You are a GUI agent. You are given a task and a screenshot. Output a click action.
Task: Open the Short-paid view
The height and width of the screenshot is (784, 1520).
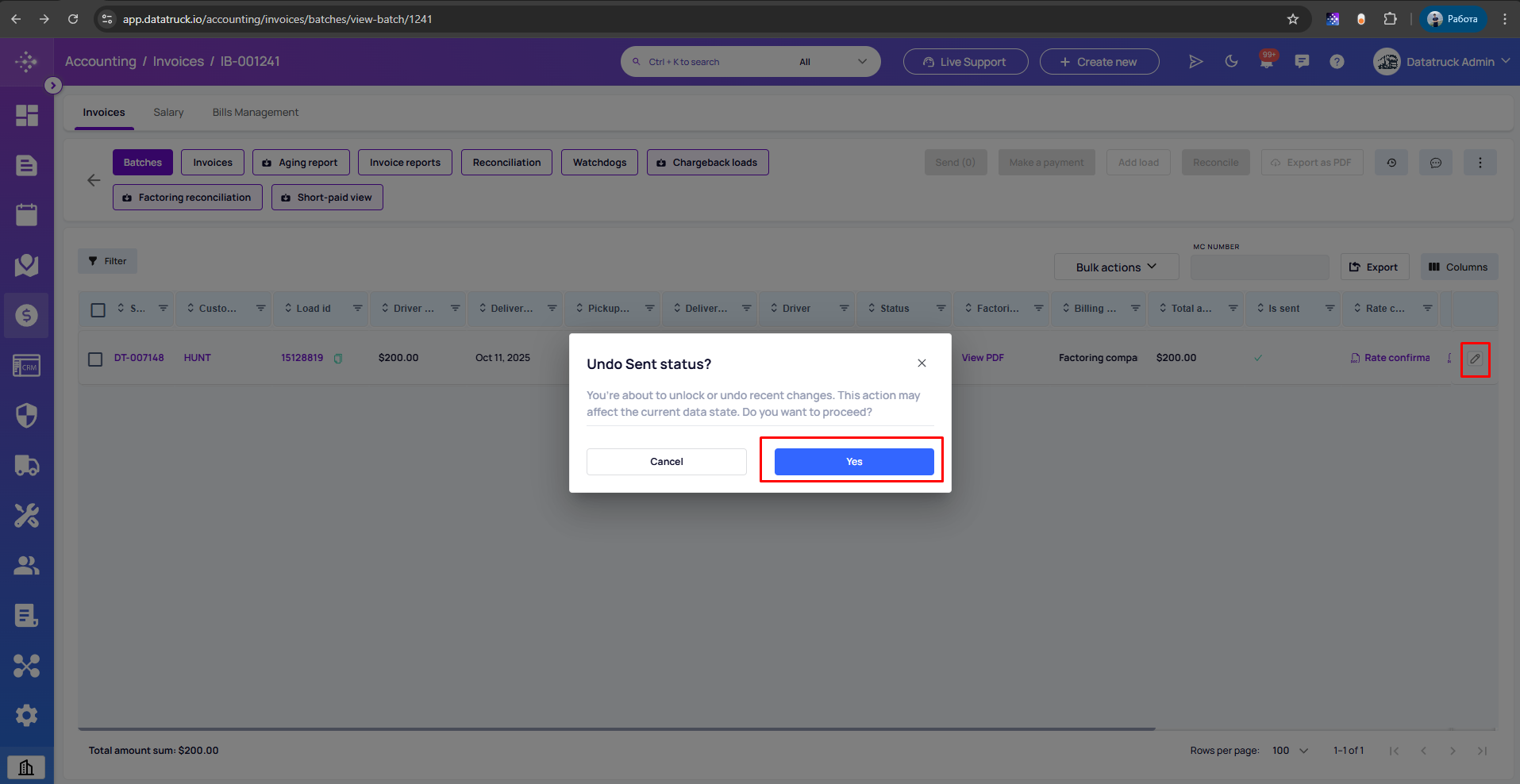(327, 198)
